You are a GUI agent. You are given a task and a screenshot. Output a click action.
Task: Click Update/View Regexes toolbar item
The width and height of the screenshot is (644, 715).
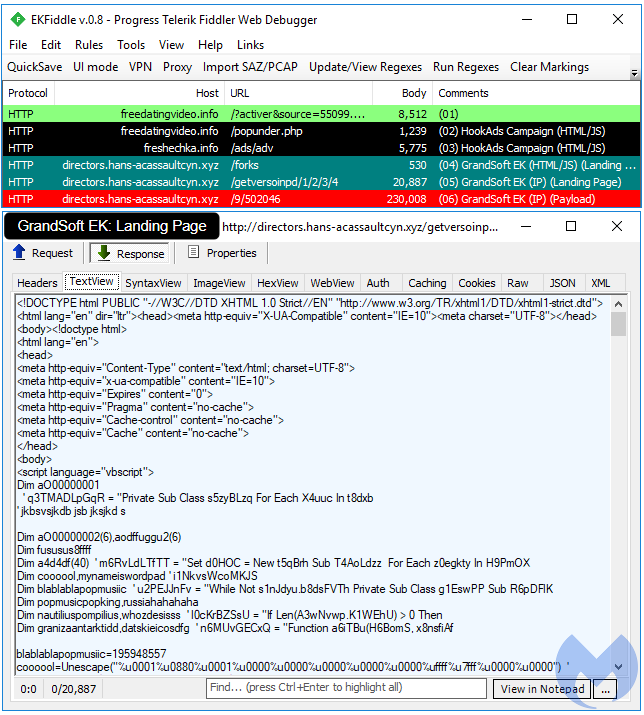point(365,67)
